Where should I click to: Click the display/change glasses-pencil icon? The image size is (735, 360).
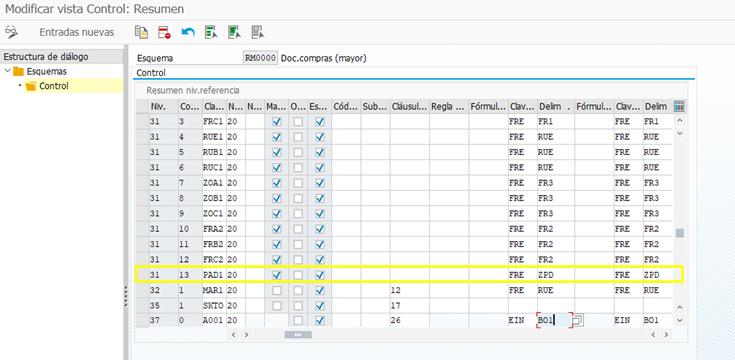[x=11, y=32]
